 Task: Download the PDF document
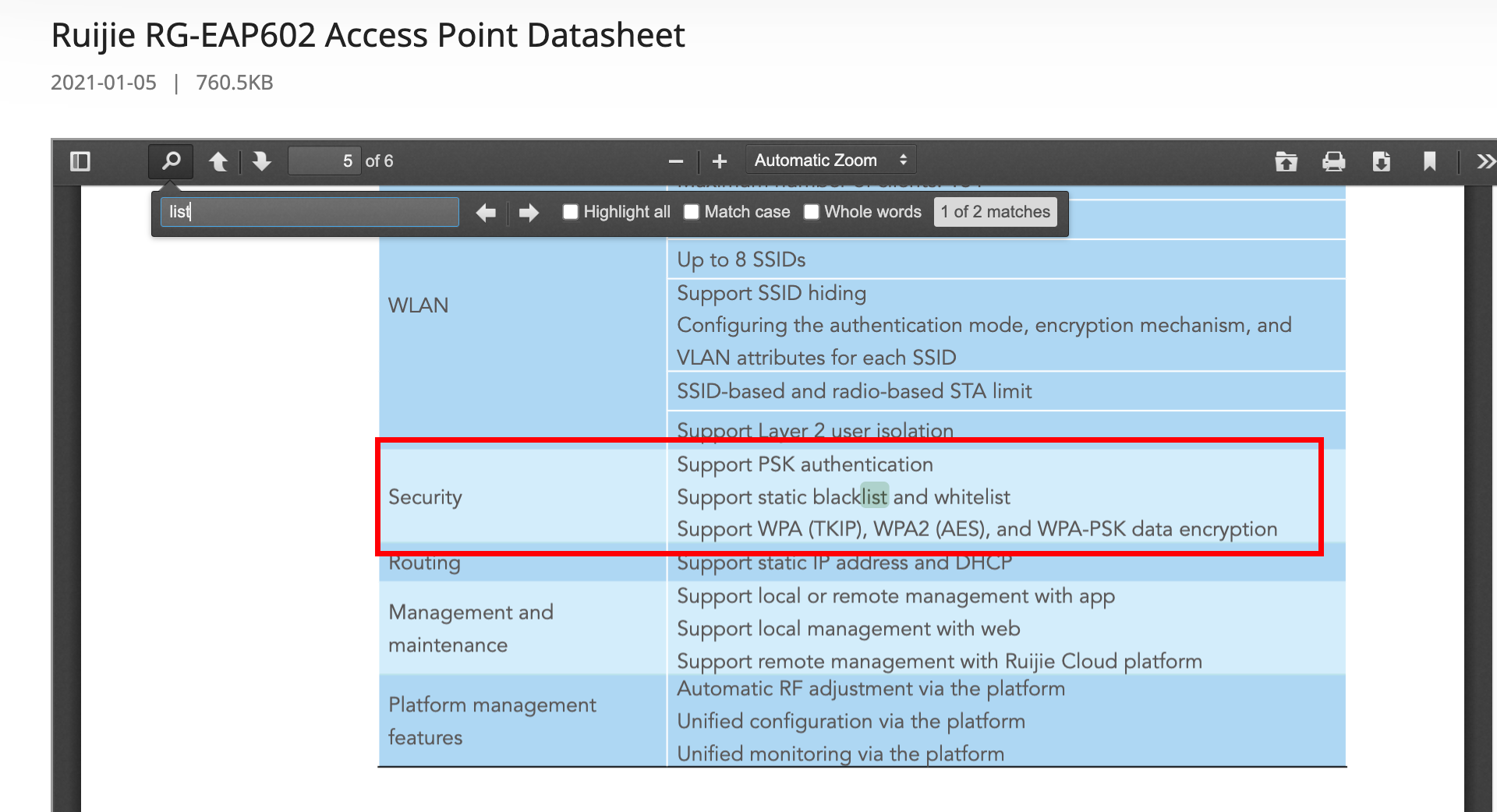[x=1381, y=161]
